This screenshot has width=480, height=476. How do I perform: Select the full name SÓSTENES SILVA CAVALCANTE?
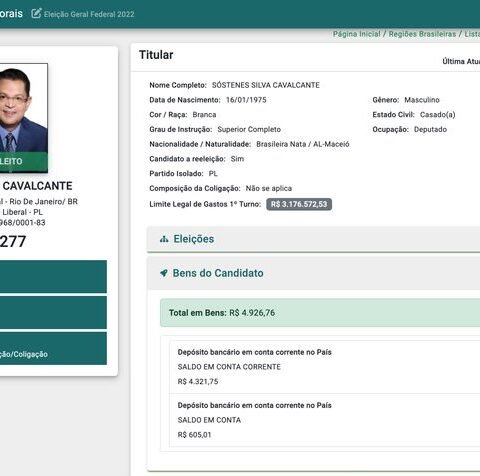(266, 85)
